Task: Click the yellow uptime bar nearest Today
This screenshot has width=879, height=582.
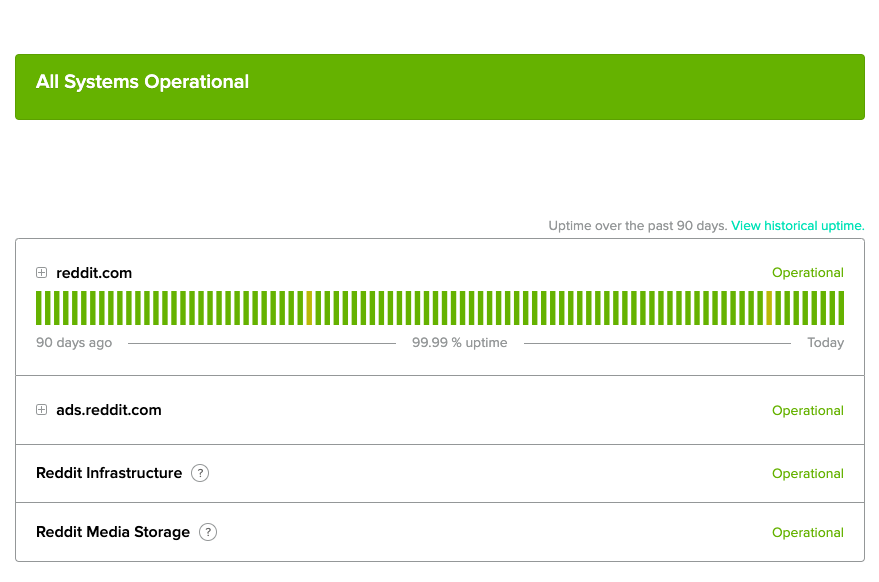Action: [768, 308]
